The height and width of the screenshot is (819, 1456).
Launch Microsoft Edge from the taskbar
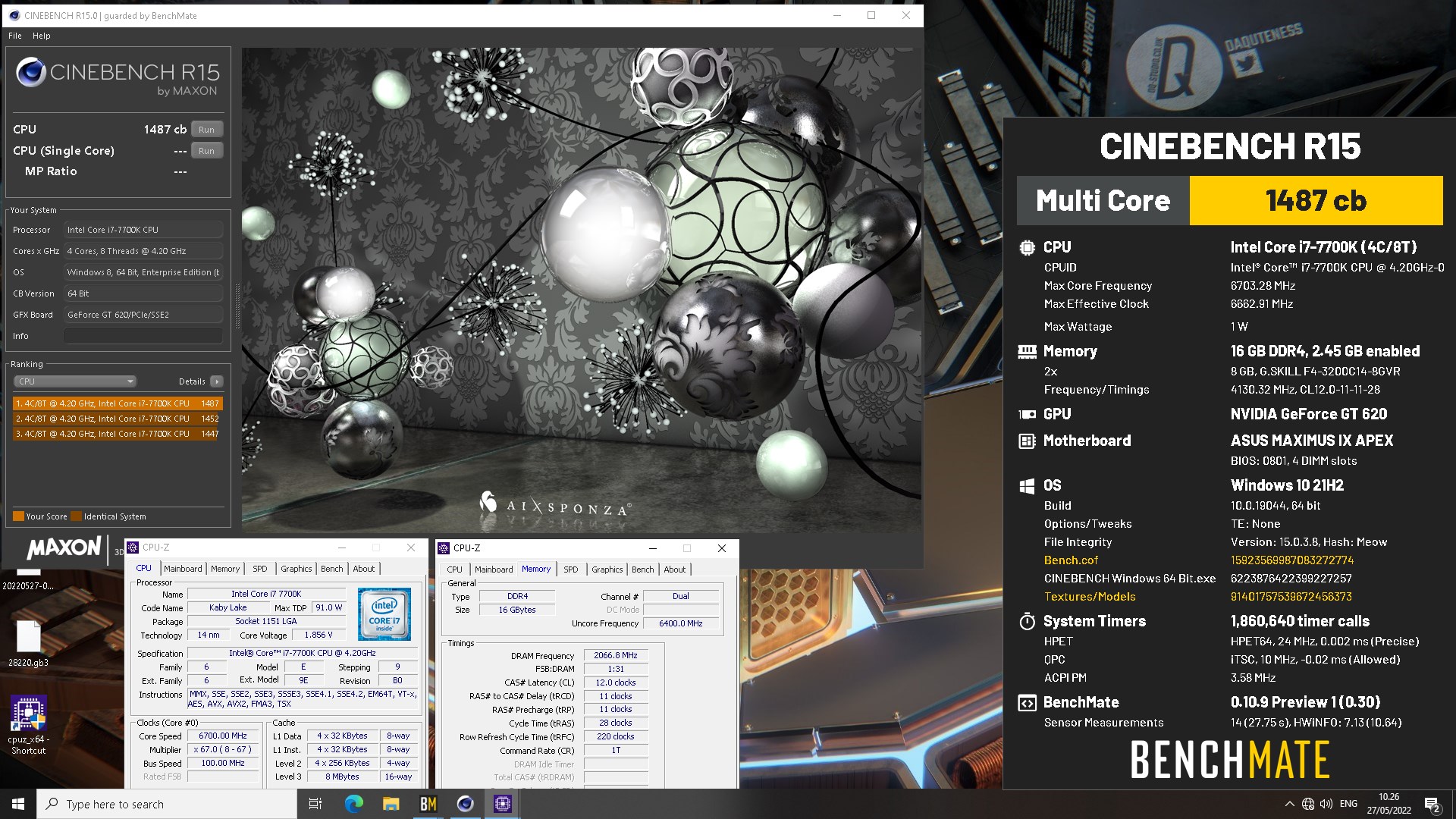353,804
